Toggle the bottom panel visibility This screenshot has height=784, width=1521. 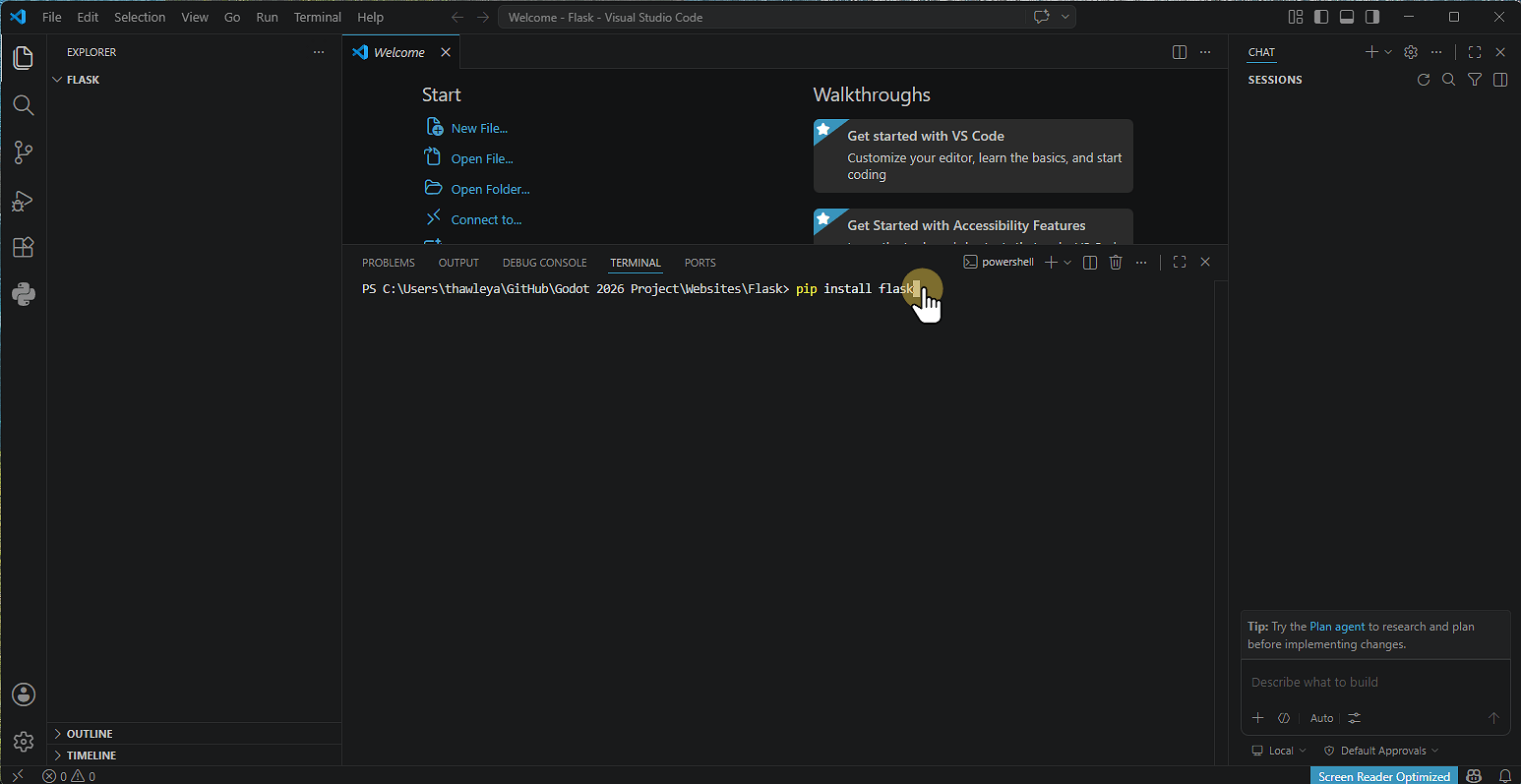point(1347,17)
